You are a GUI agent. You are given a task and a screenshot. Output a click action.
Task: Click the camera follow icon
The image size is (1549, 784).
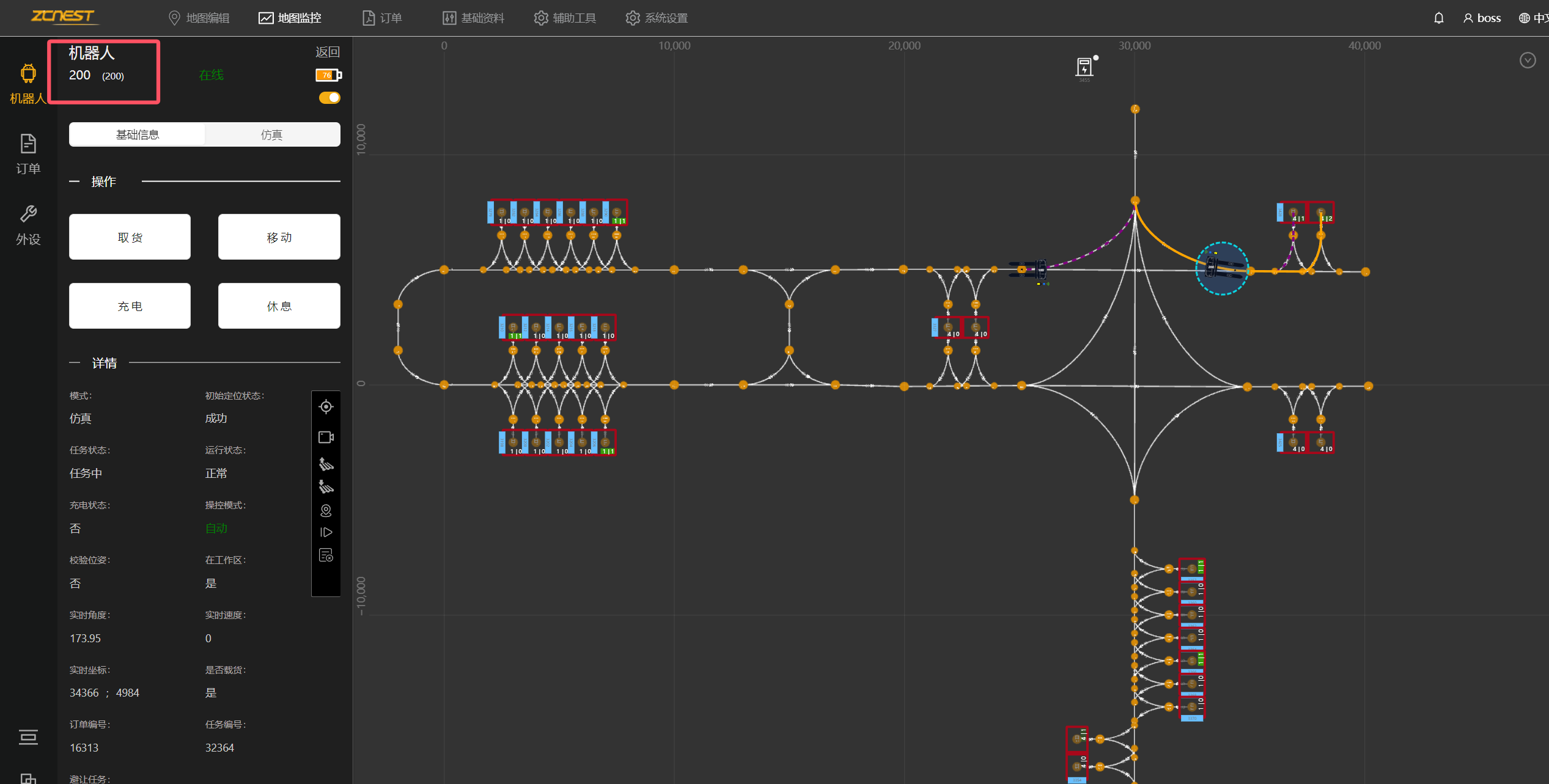pos(326,437)
